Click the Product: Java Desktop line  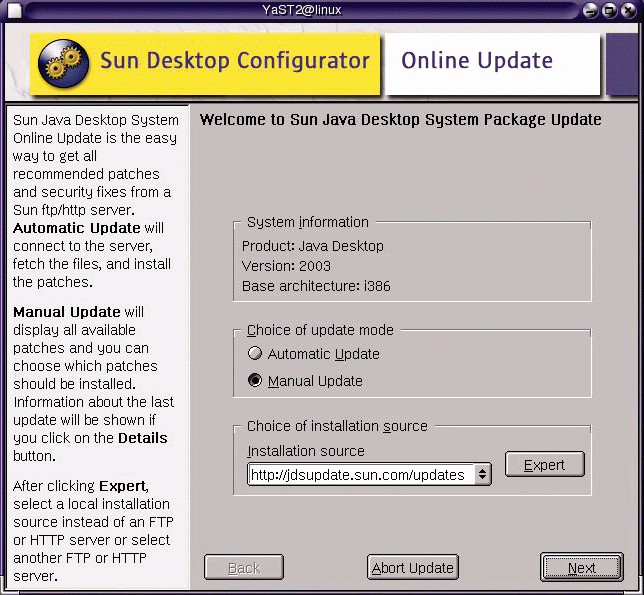pyautogui.click(x=313, y=246)
